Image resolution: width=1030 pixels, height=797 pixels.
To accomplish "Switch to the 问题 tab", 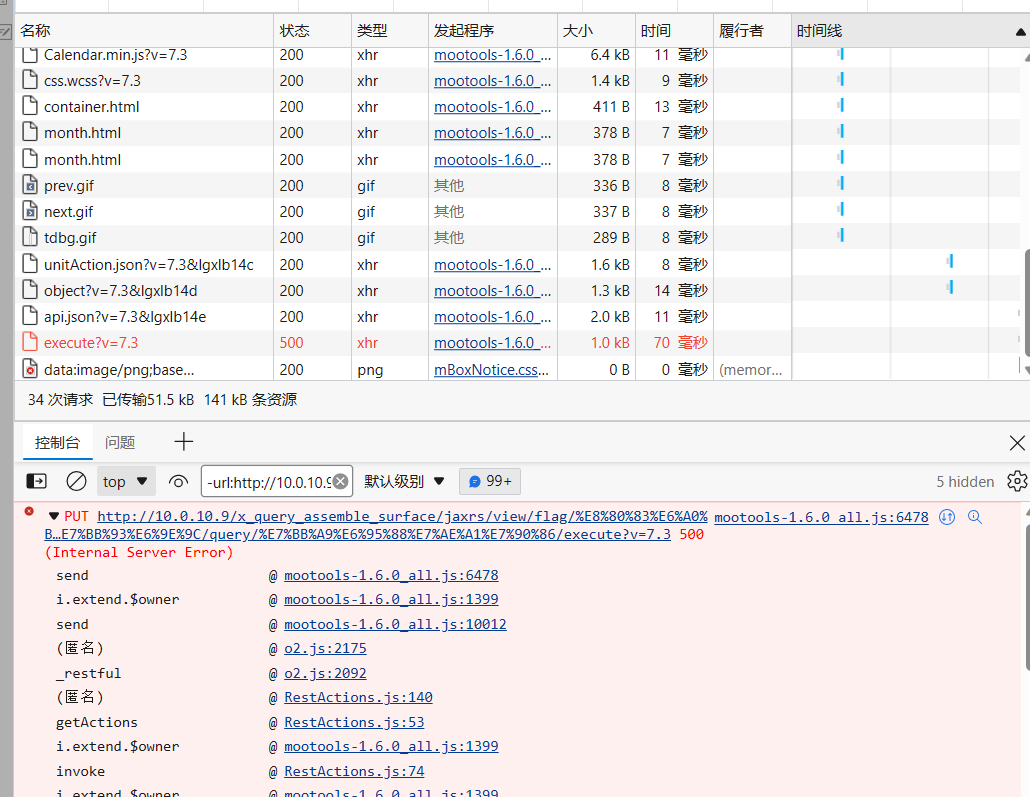I will tap(120, 442).
